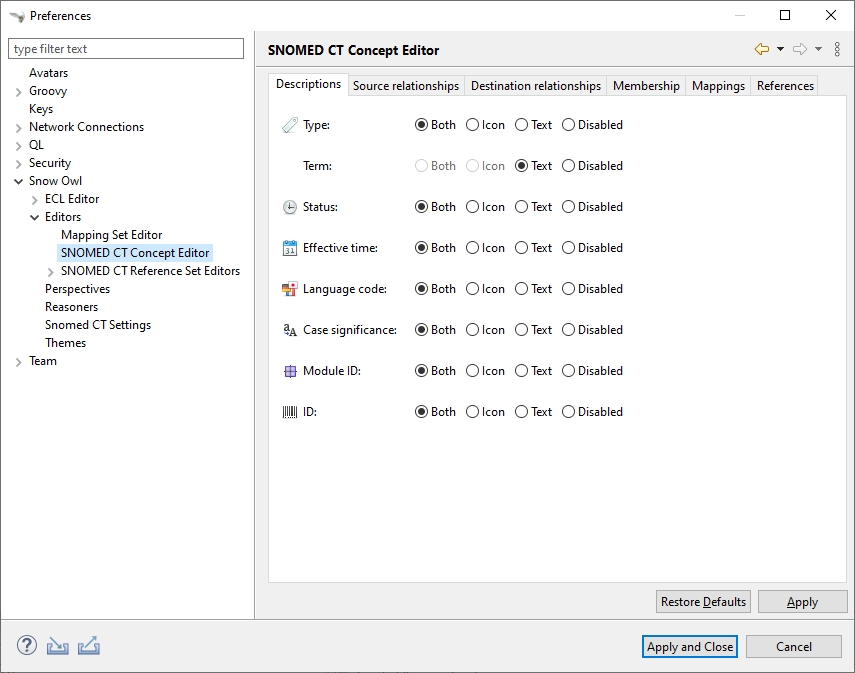Open the back history dropdown arrow
Screen dimensions: 855x673
780,49
